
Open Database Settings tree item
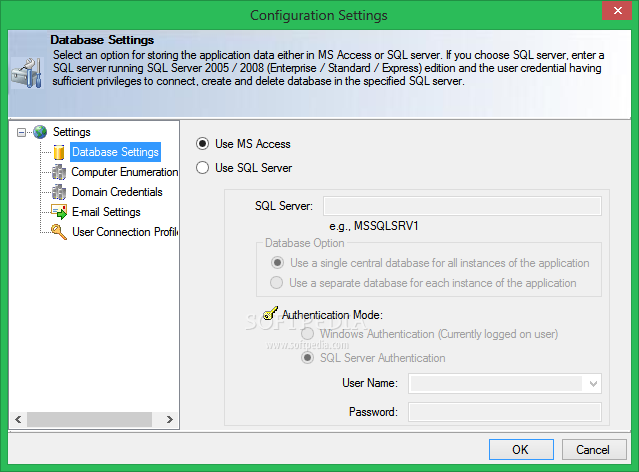pos(115,152)
